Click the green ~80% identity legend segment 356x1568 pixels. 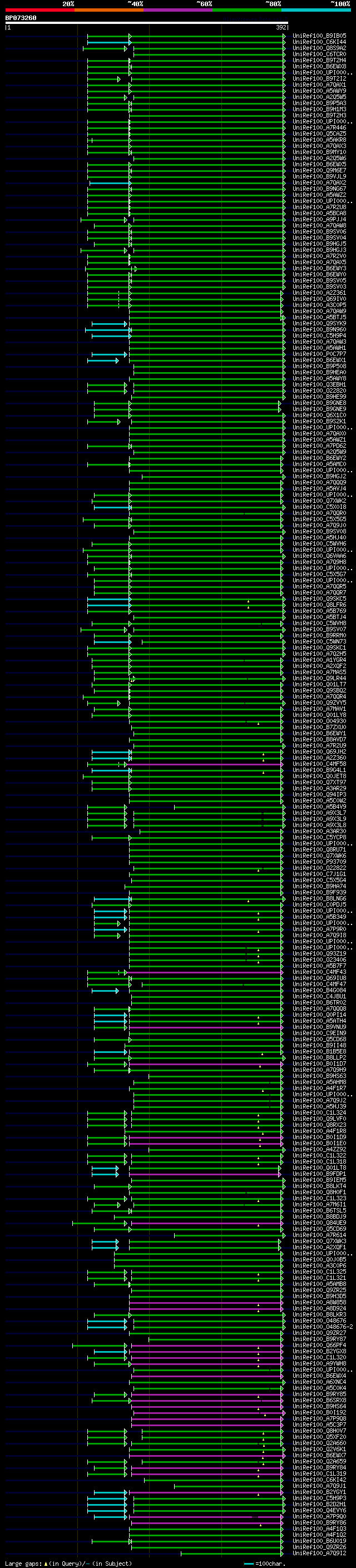tap(247, 10)
